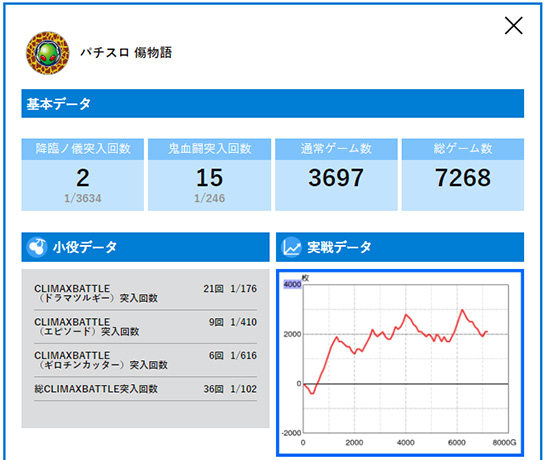
Task: Click the 通常ゲーム数 value 3697
Action: pos(336,178)
